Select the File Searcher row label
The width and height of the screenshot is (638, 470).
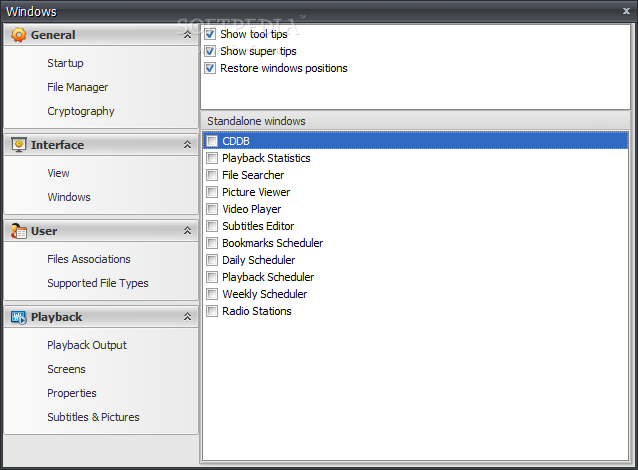(x=253, y=175)
